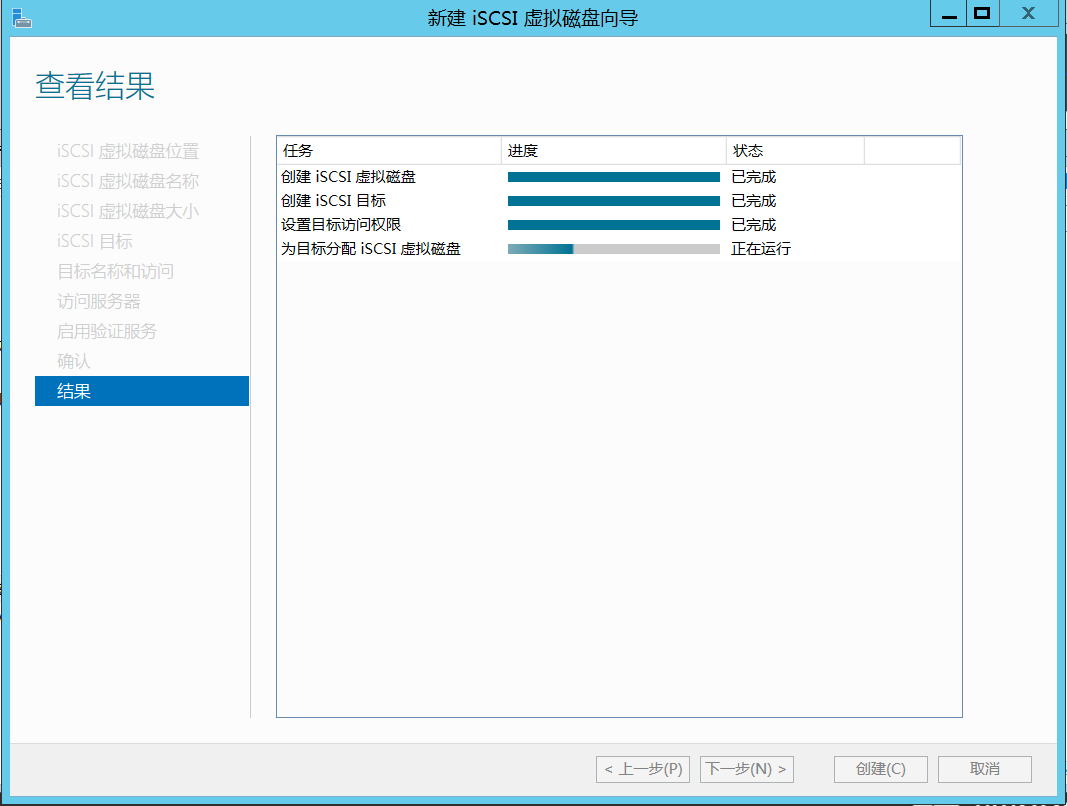Click 已完成 status of 创建 iSCSI 目标
Viewport: 1067px width, 806px height.
click(x=753, y=201)
